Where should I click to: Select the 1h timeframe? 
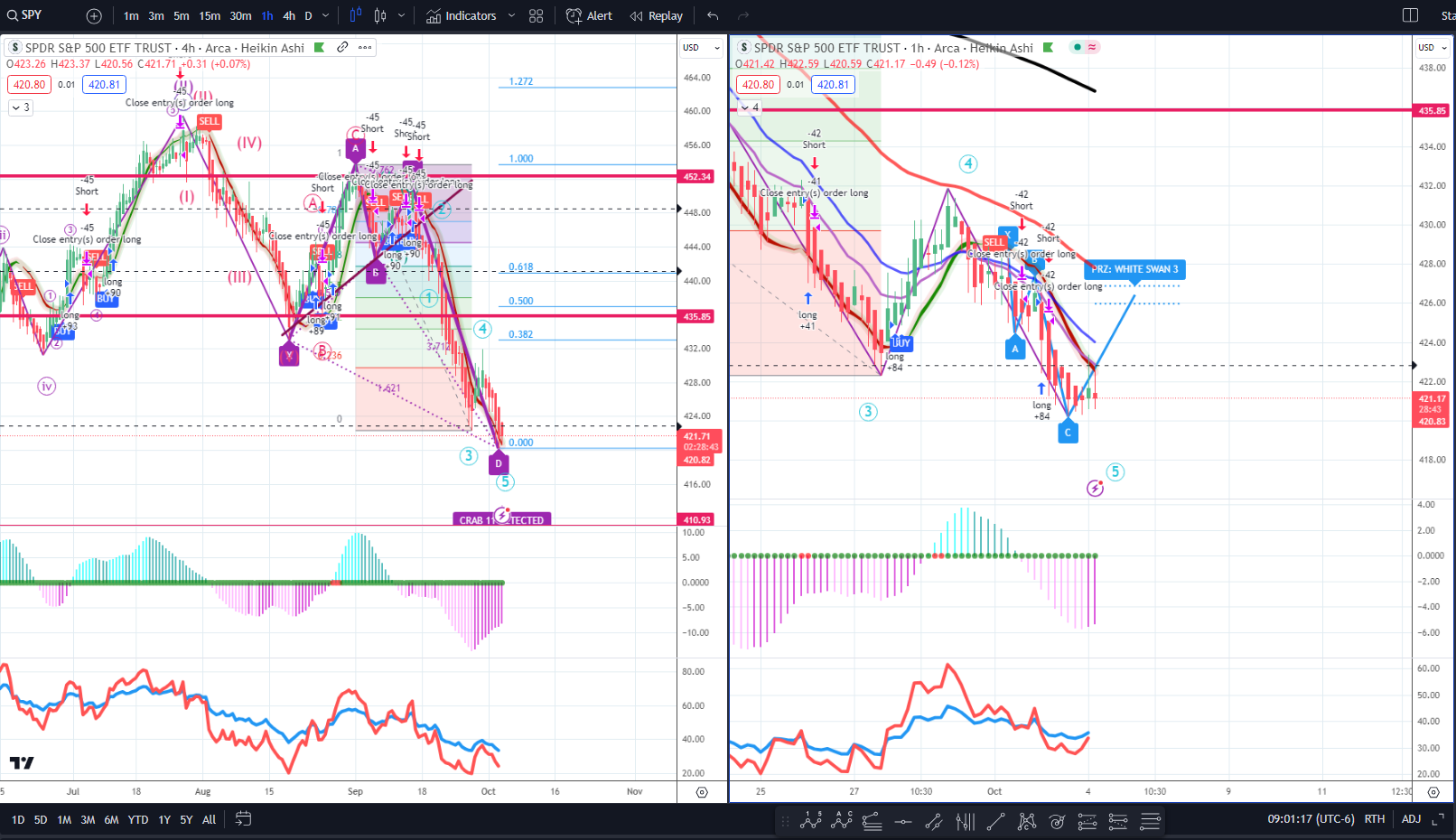[267, 15]
